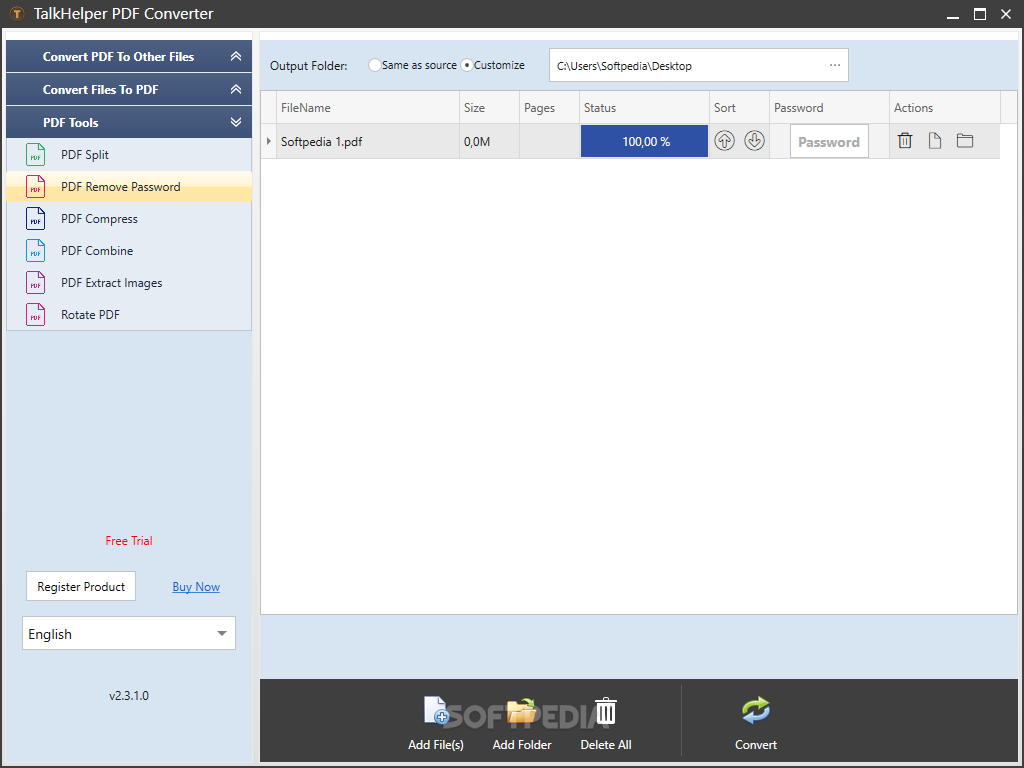1024x768 pixels.
Task: Click the PDF Split file icon
Action: coord(35,155)
